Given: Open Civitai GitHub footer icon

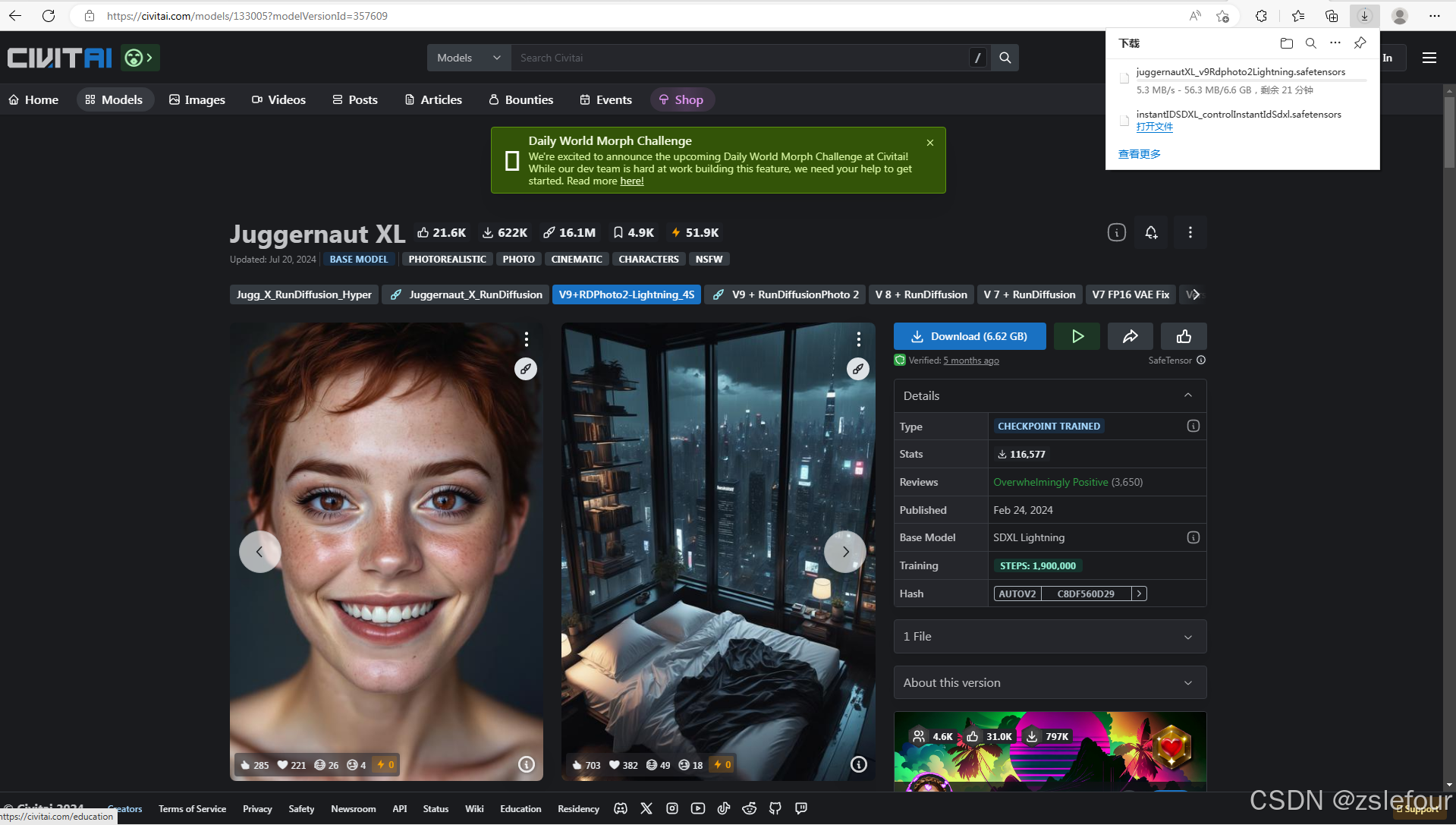Looking at the screenshot, I should pos(775,808).
